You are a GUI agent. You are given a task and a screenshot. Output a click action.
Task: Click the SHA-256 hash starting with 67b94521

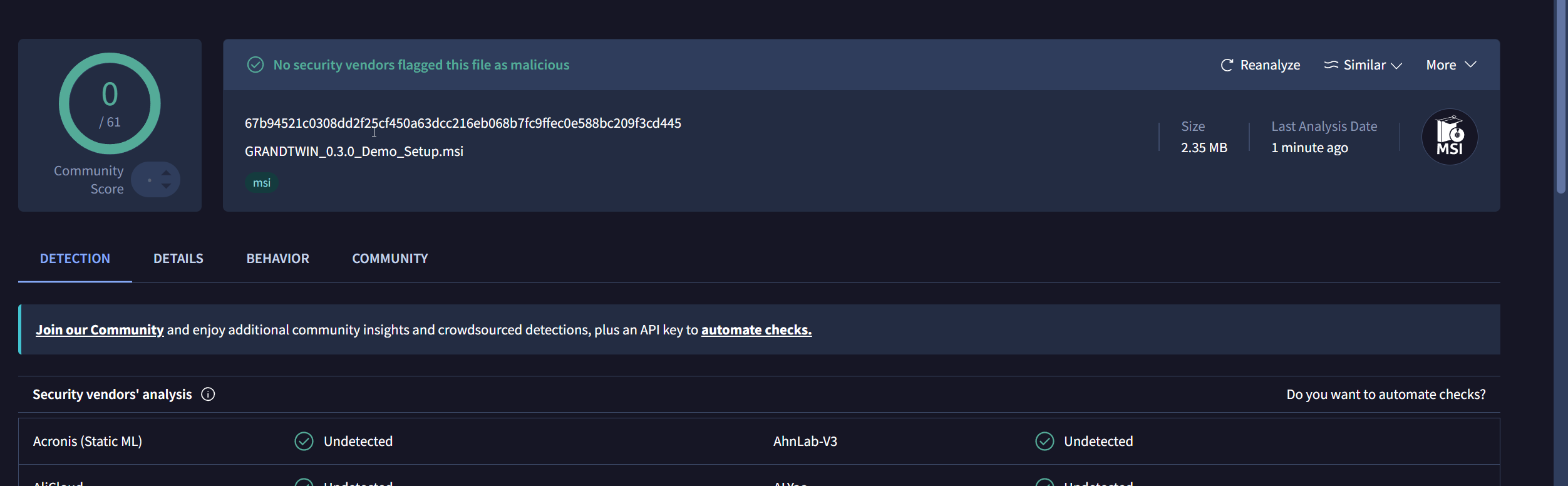coord(463,123)
